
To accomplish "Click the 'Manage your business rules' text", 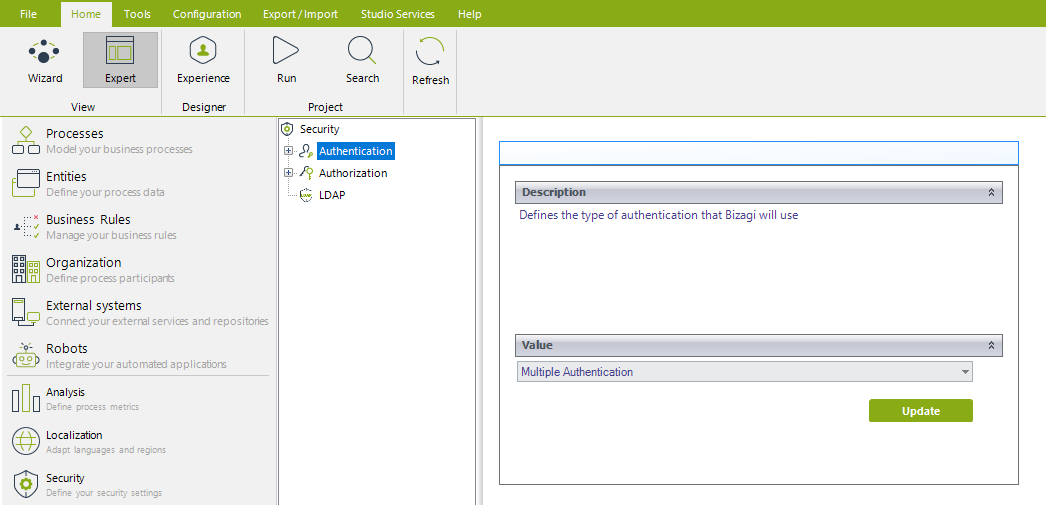I will click(x=111, y=235).
